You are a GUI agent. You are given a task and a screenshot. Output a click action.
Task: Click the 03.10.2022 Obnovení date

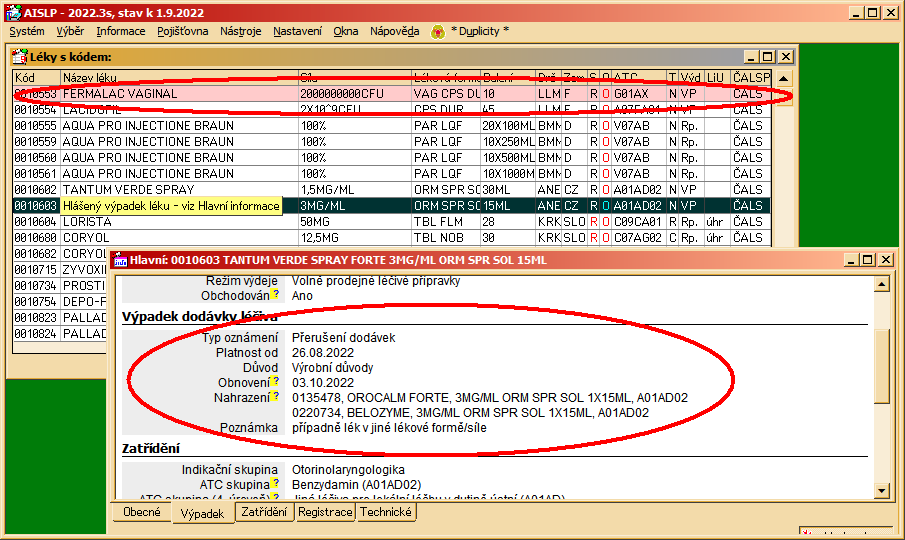pyautogui.click(x=323, y=382)
